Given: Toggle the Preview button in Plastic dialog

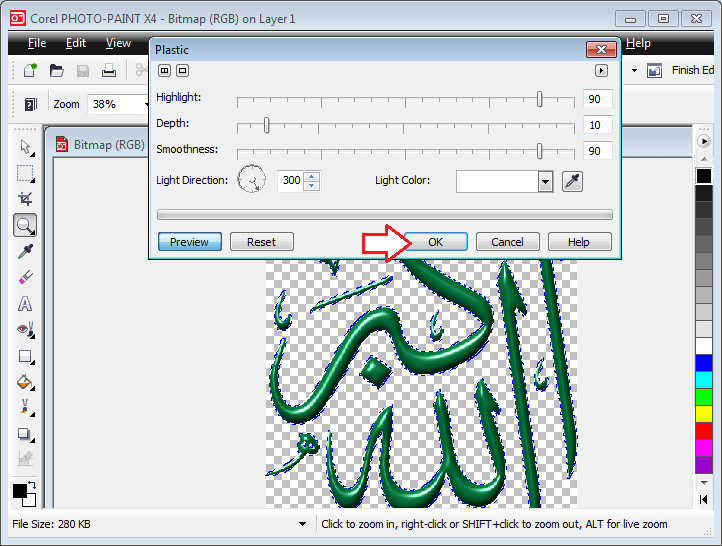Looking at the screenshot, I should [189, 242].
